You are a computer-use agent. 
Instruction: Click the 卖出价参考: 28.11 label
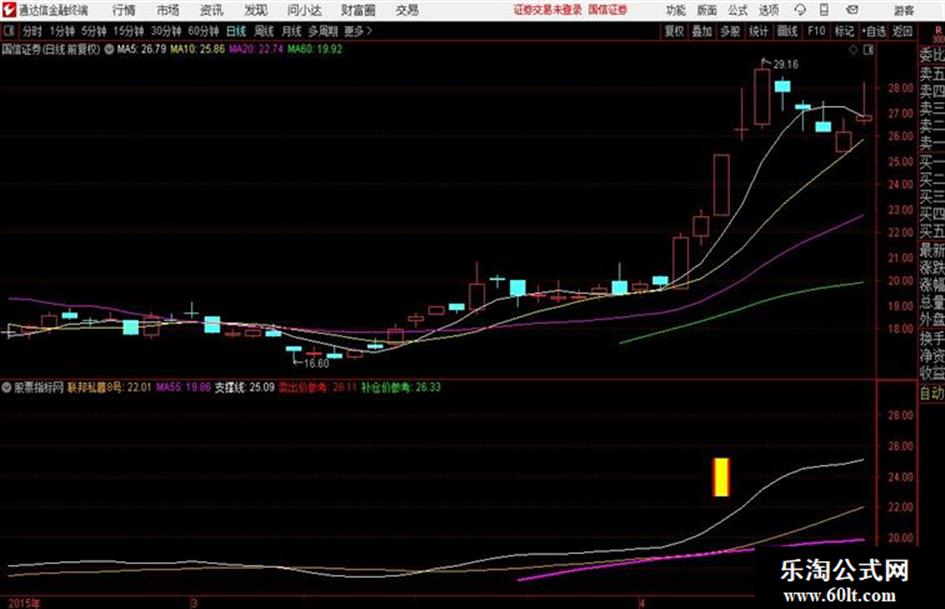318,387
